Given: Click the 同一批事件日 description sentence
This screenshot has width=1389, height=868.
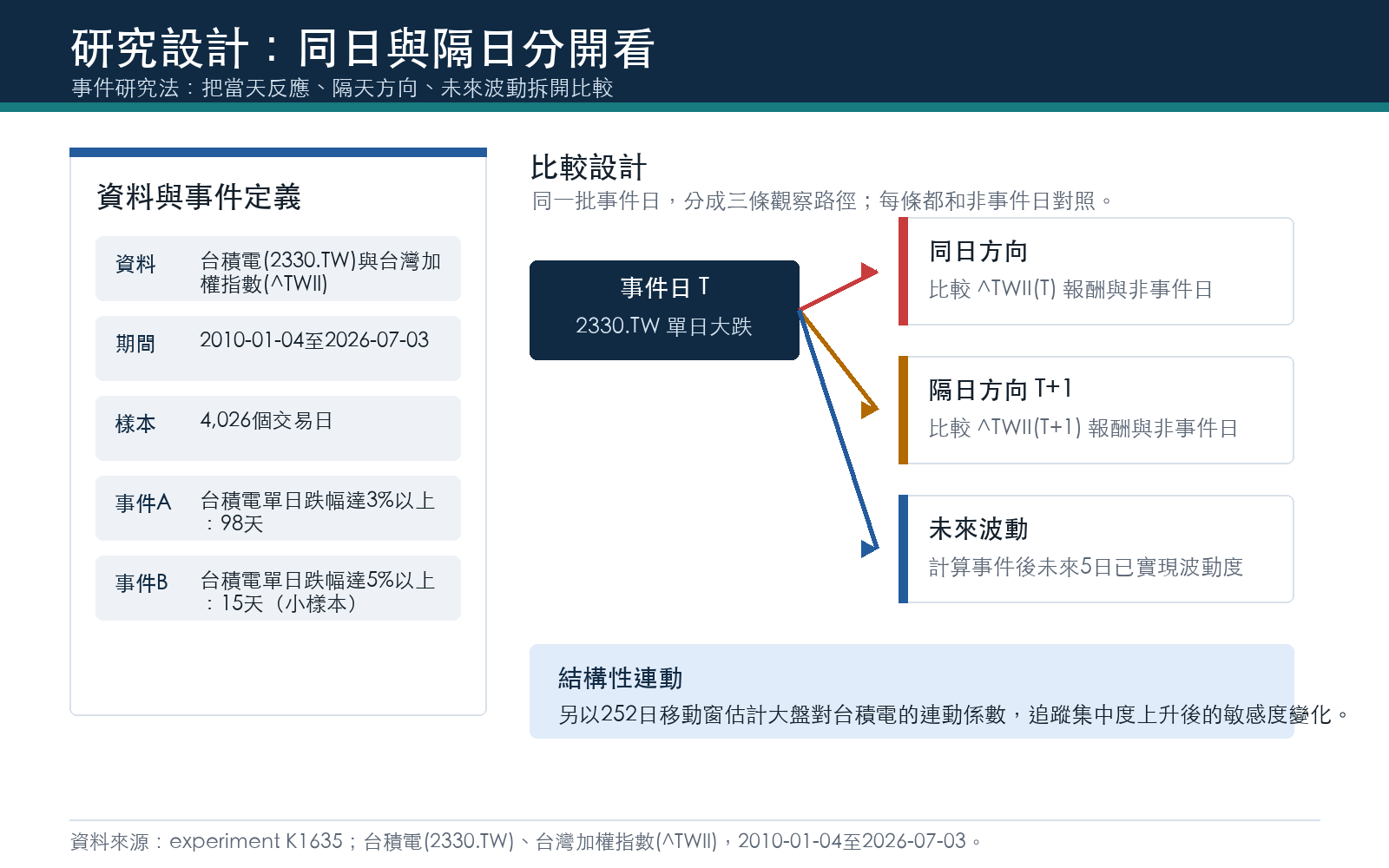Looking at the screenshot, I should click(x=823, y=201).
